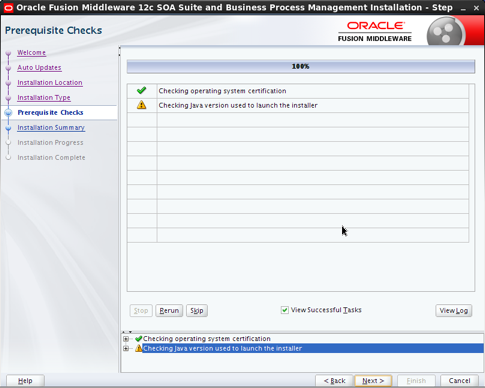Click the Installation Summary step bullet icon
Image resolution: width=485 pixels, height=388 pixels.
point(9,128)
